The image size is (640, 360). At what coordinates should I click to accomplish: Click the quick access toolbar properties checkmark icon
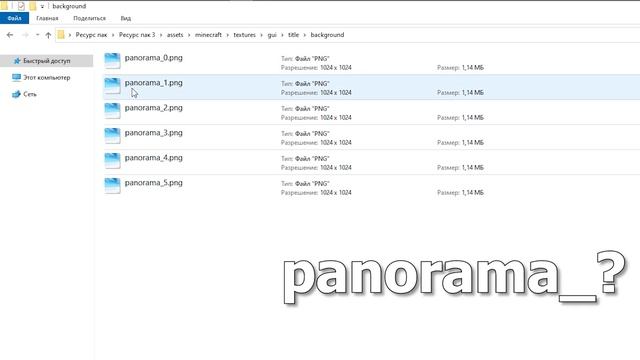(x=21, y=6)
